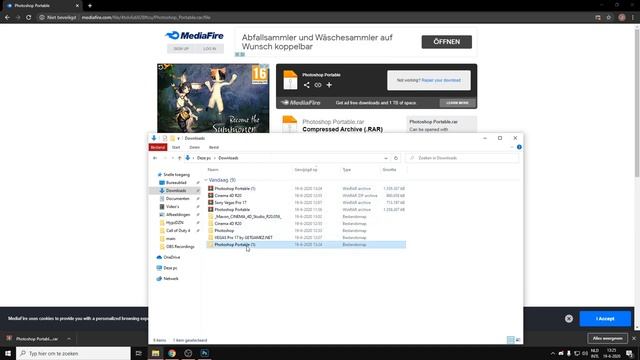
Task: Open Photoshop from the taskbar
Action: (x=204, y=353)
